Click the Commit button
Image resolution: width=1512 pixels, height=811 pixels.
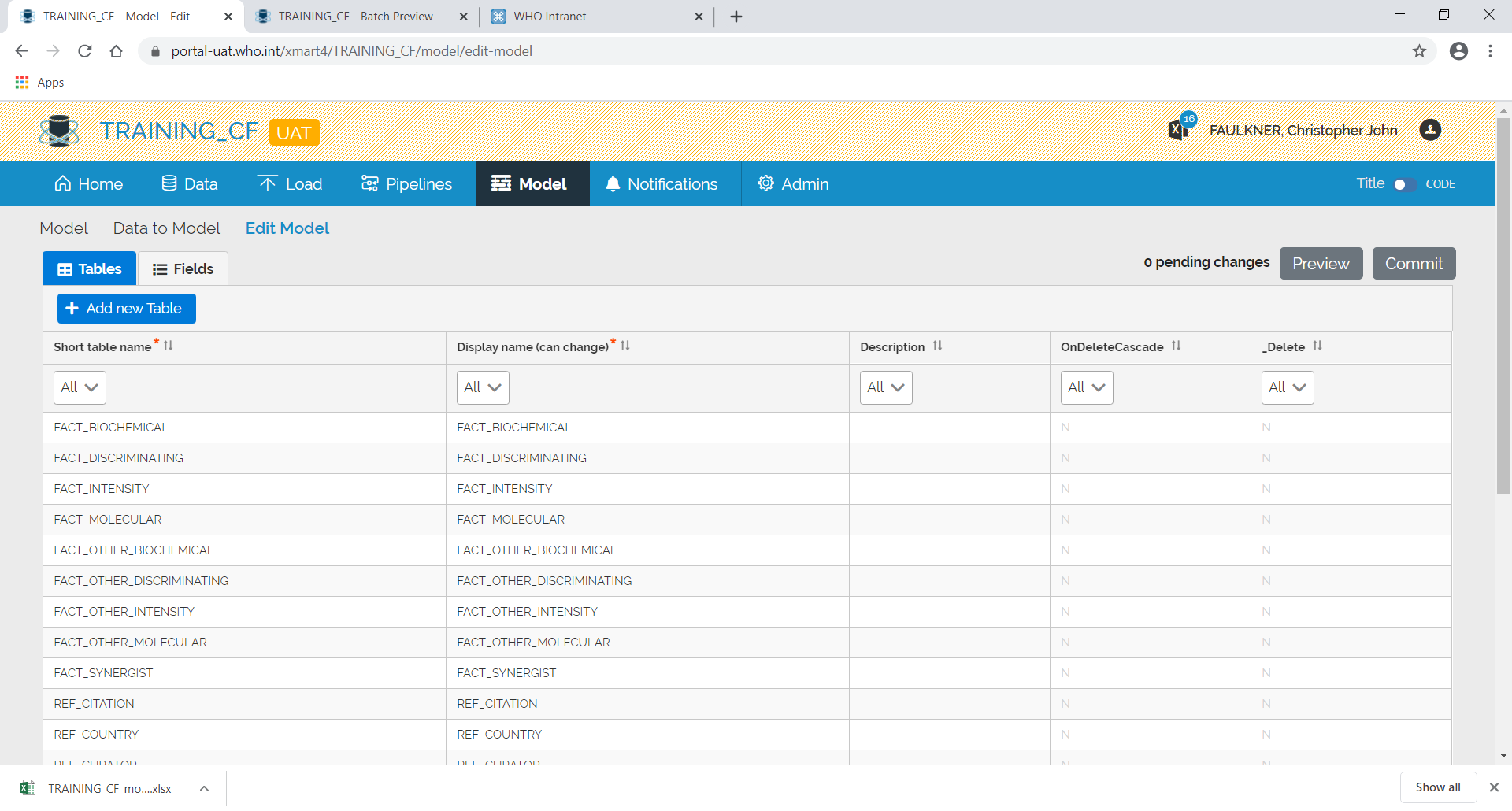[1414, 263]
